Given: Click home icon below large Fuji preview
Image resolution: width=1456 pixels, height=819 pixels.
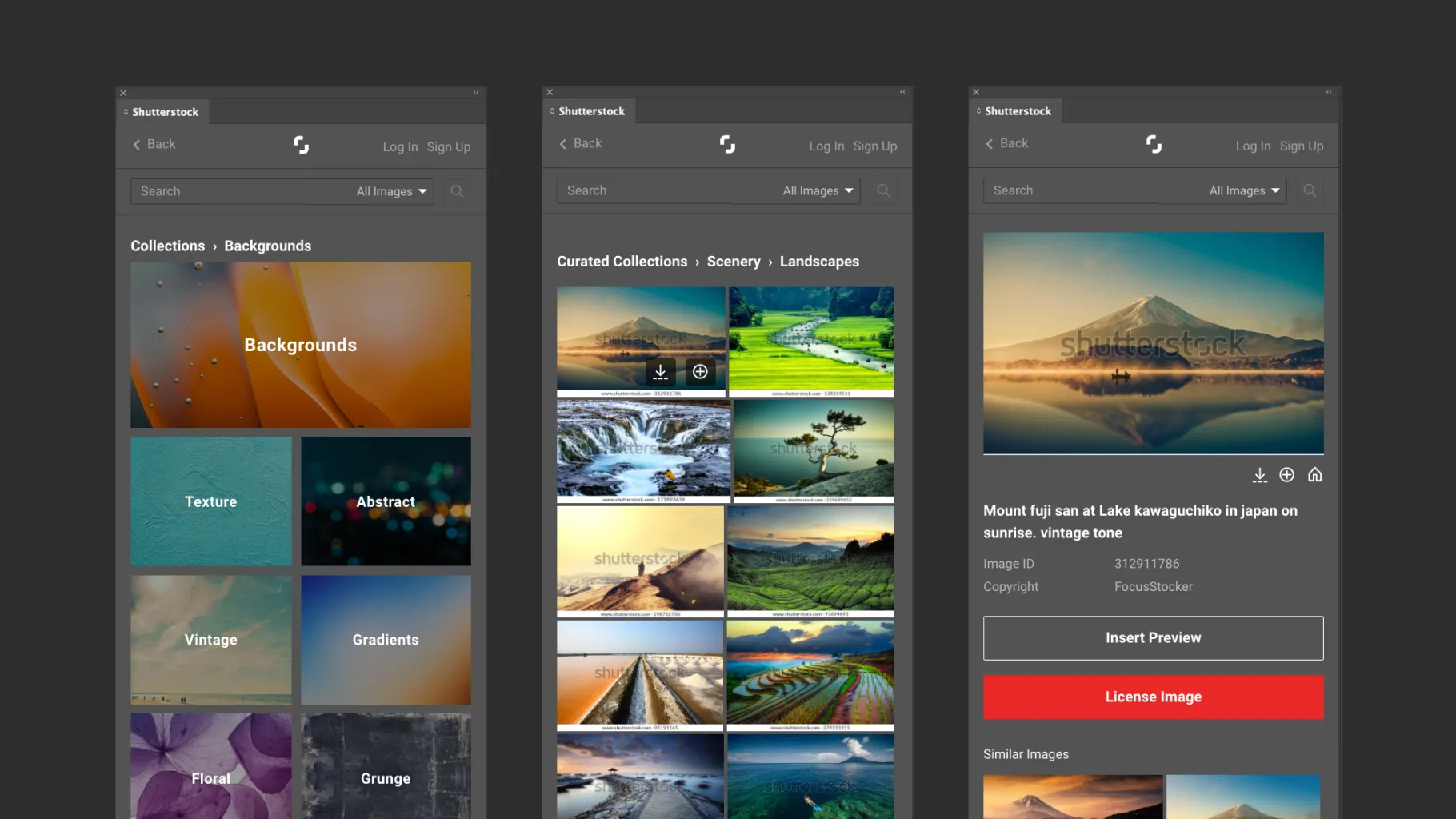Looking at the screenshot, I should [1314, 475].
